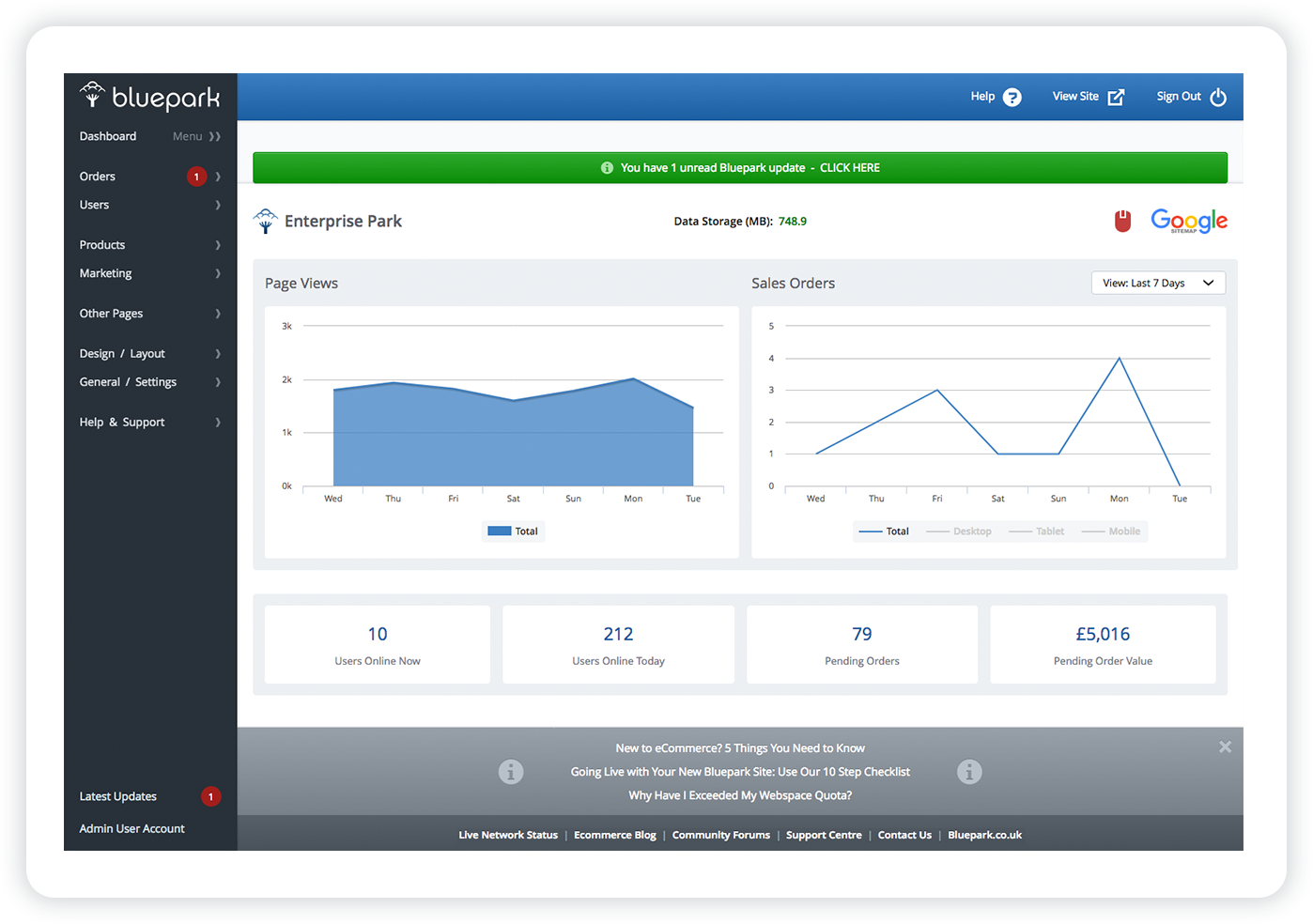Click the Mon peak on Page Views chart
The image size is (1313, 924).
click(x=633, y=379)
